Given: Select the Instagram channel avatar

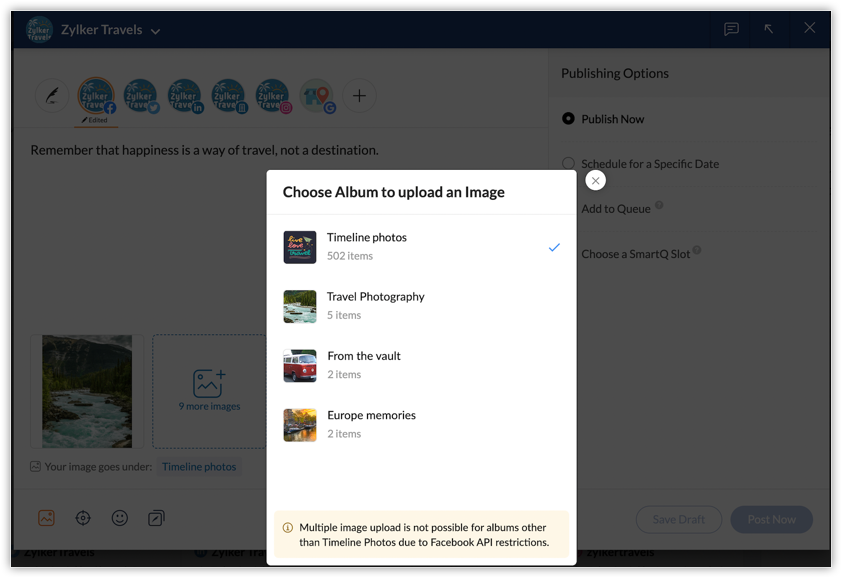Looking at the screenshot, I should pyautogui.click(x=273, y=96).
